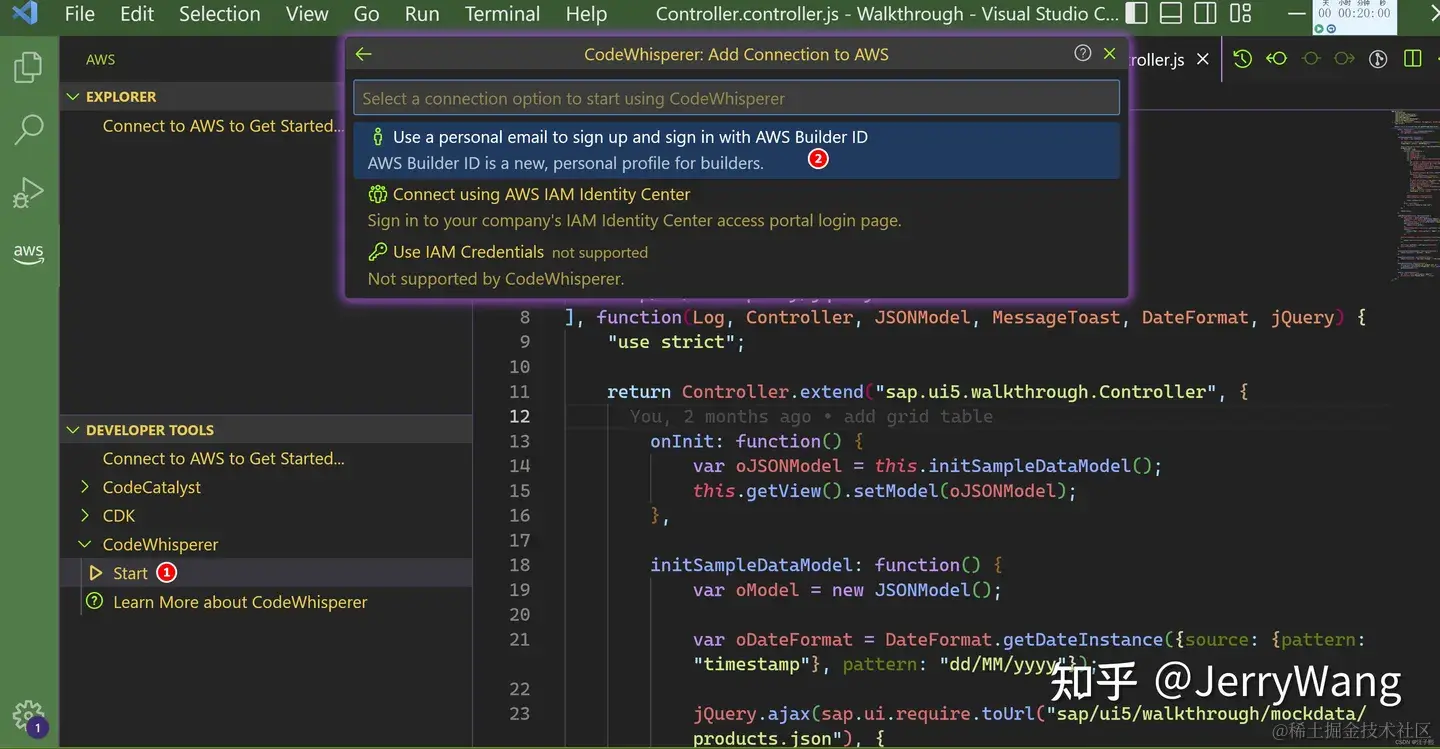
Task: Click the person icon for the AWS Builder ID option
Action: pyautogui.click(x=378, y=137)
